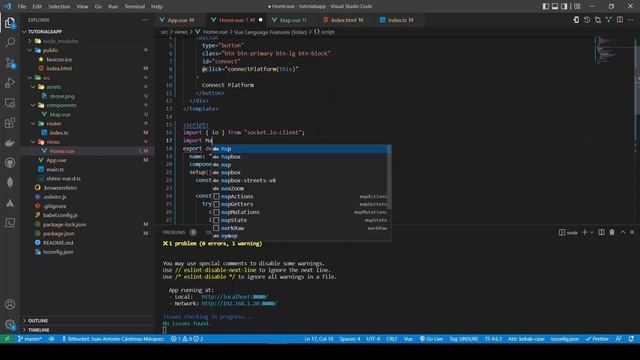The height and width of the screenshot is (360, 640).
Task: Close the bottom panel
Action: click(x=632, y=232)
